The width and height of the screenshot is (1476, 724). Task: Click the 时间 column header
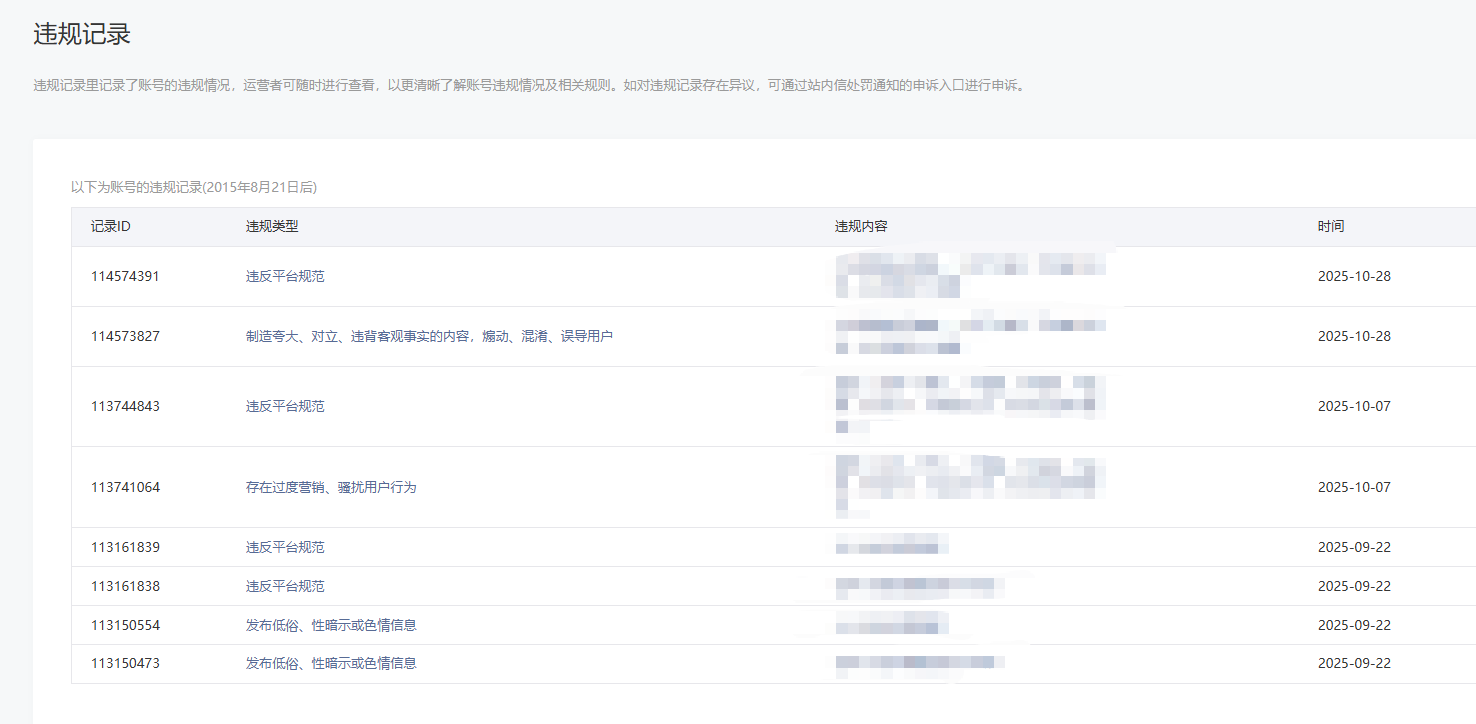point(1331,226)
